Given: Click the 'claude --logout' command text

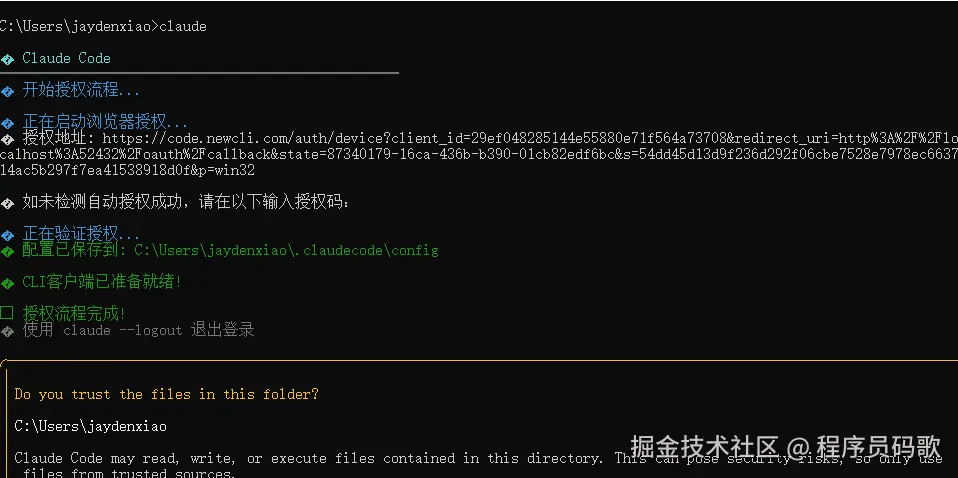Looking at the screenshot, I should 123,330.
